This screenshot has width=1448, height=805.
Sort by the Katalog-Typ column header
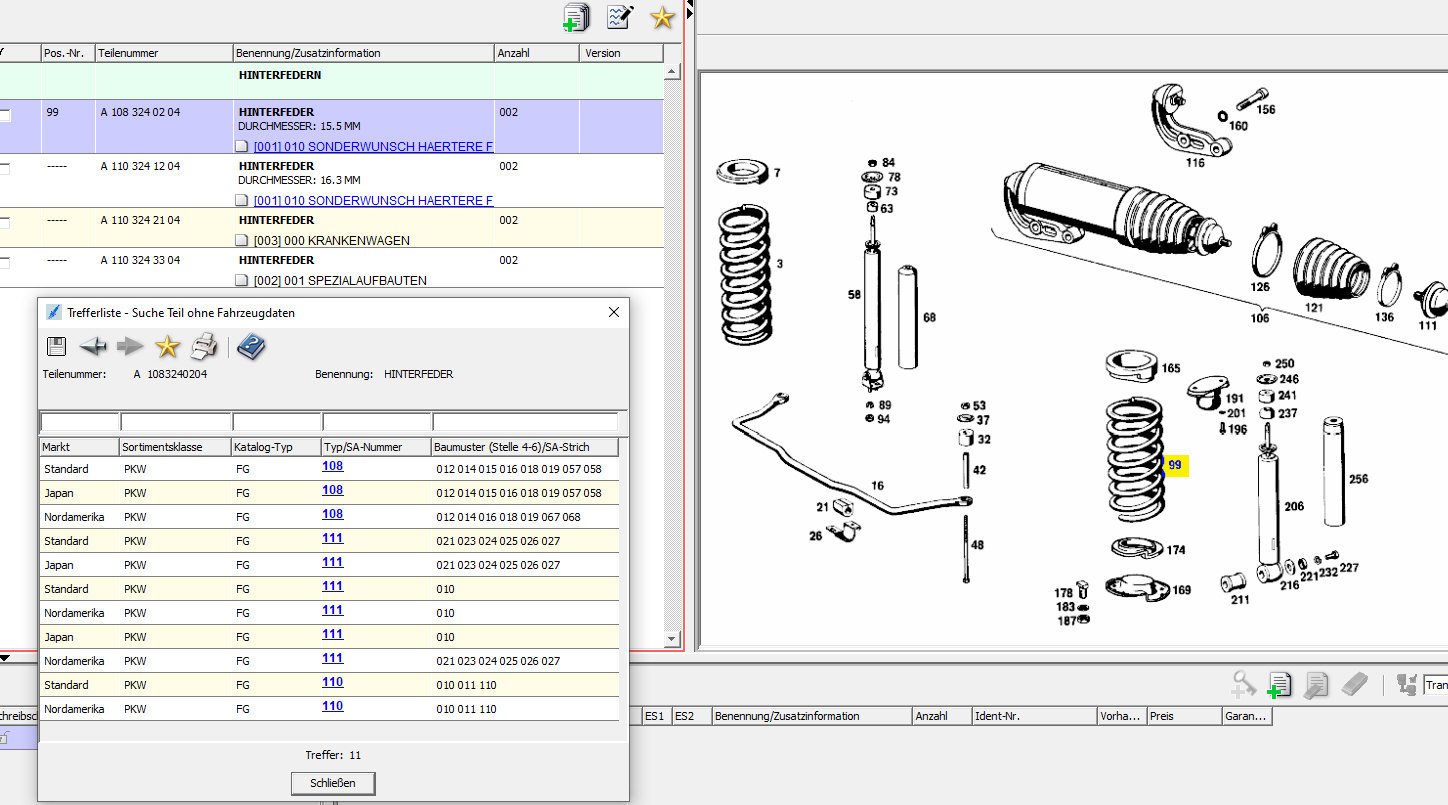pyautogui.click(x=275, y=447)
